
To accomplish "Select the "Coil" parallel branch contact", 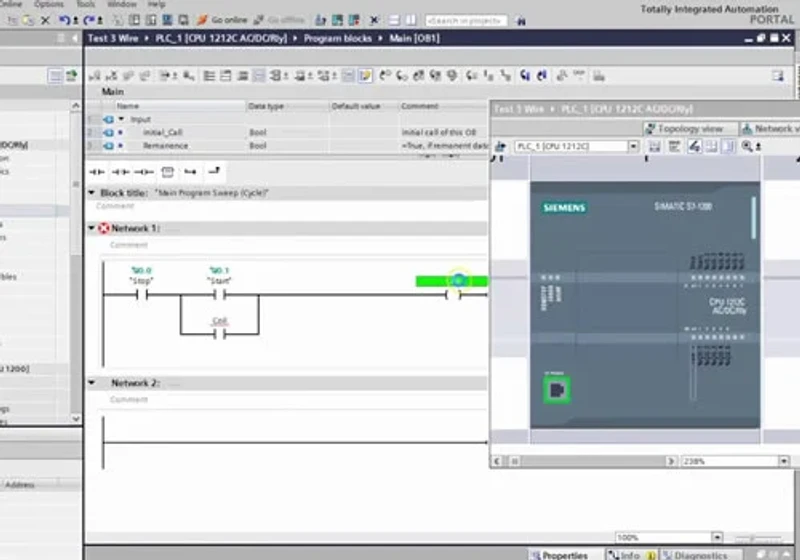I will 219,334.
